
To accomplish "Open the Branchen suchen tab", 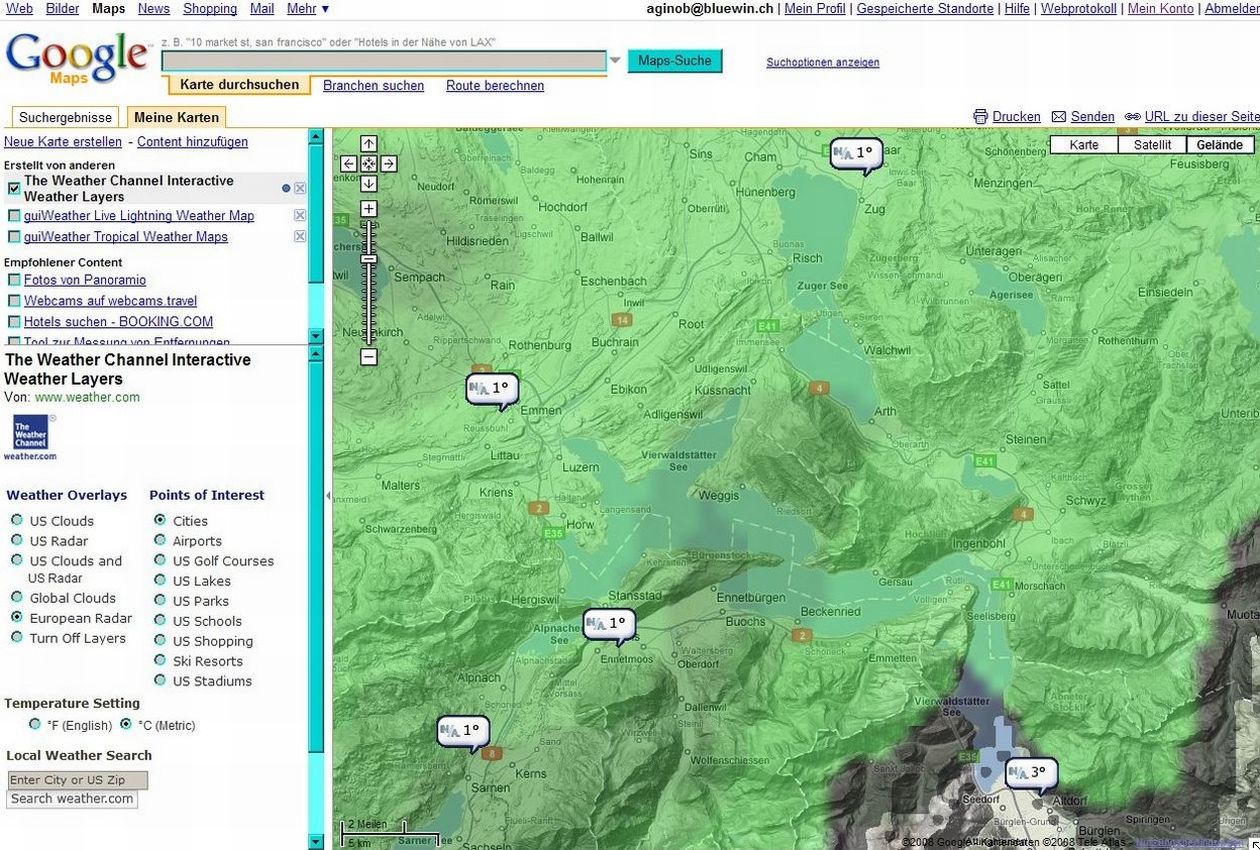I will click(374, 86).
